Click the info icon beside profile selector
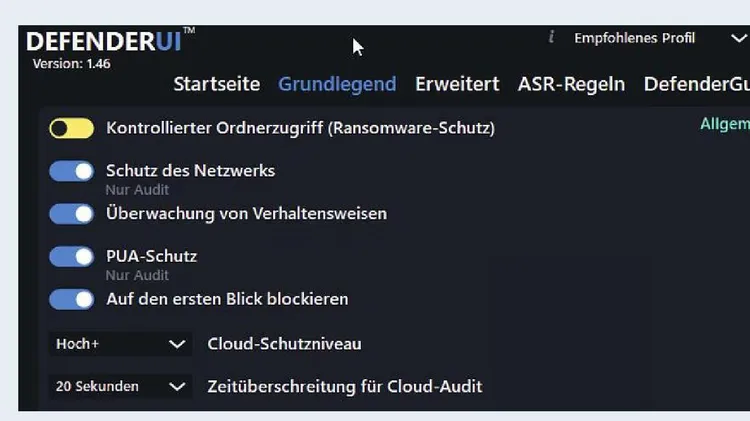Image resolution: width=750 pixels, height=421 pixels. point(551,38)
